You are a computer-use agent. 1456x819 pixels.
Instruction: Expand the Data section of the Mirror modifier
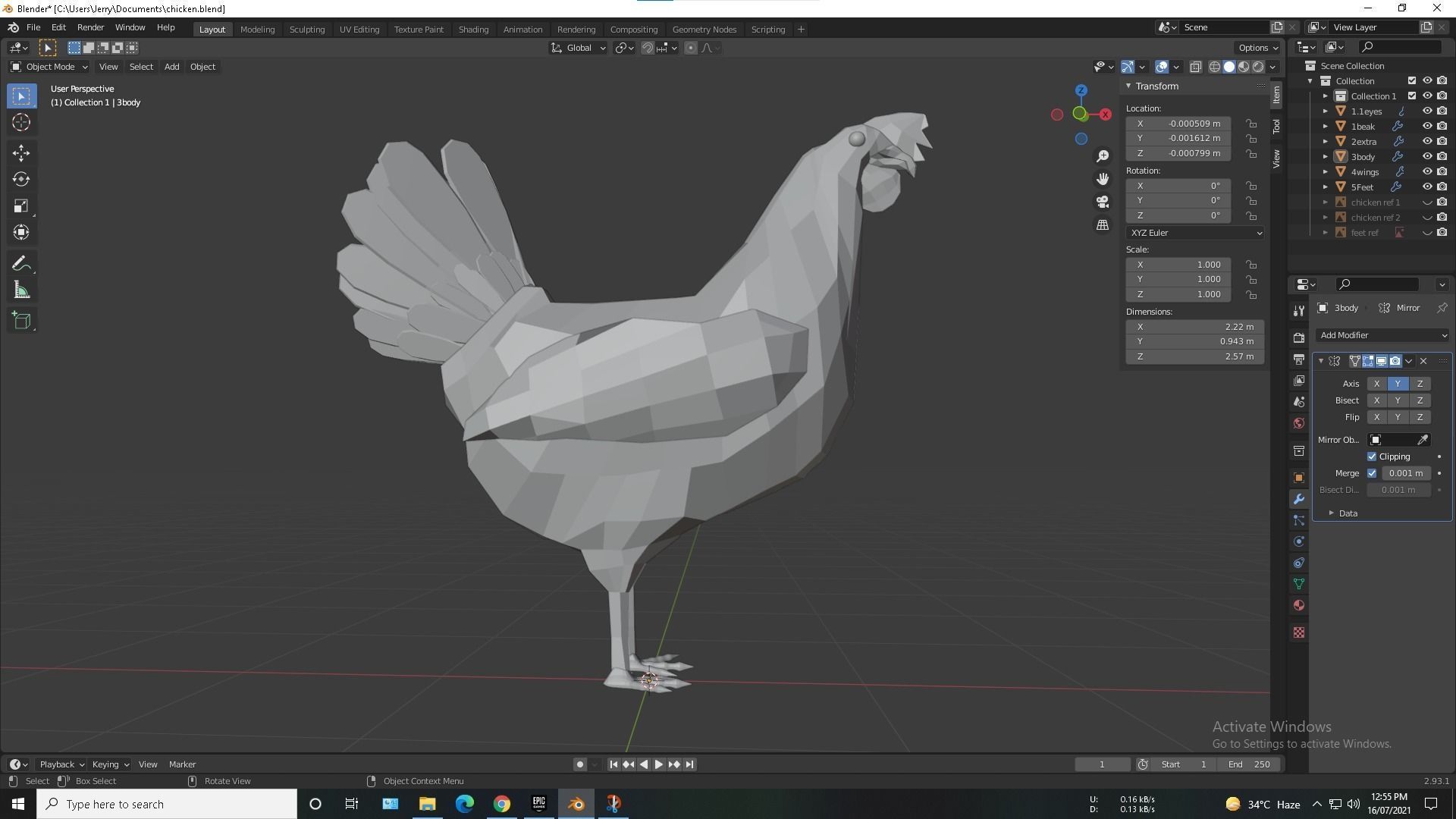(x=1347, y=513)
